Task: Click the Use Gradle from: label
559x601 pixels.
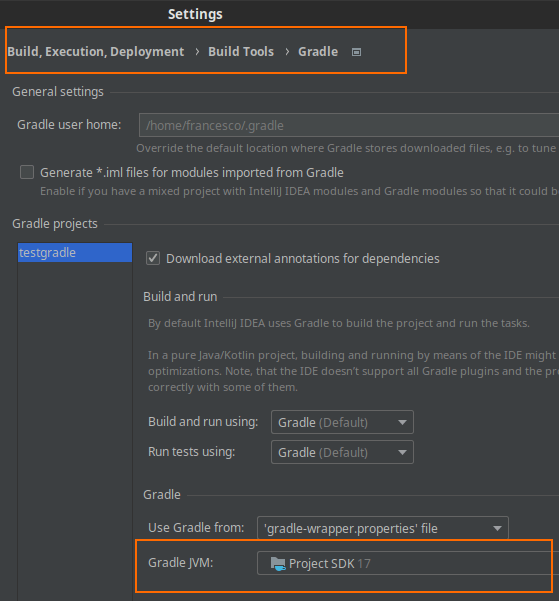Action: (196, 528)
